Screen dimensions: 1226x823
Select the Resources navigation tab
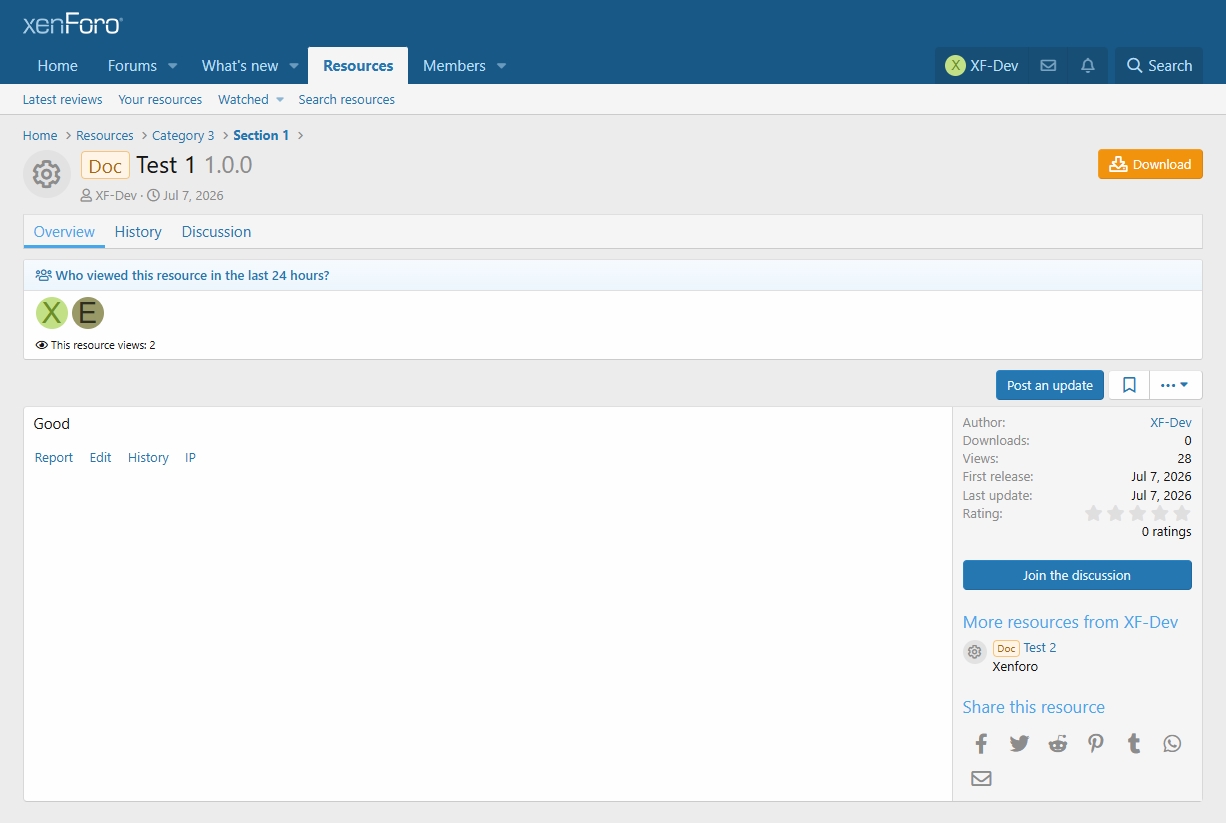(x=358, y=65)
